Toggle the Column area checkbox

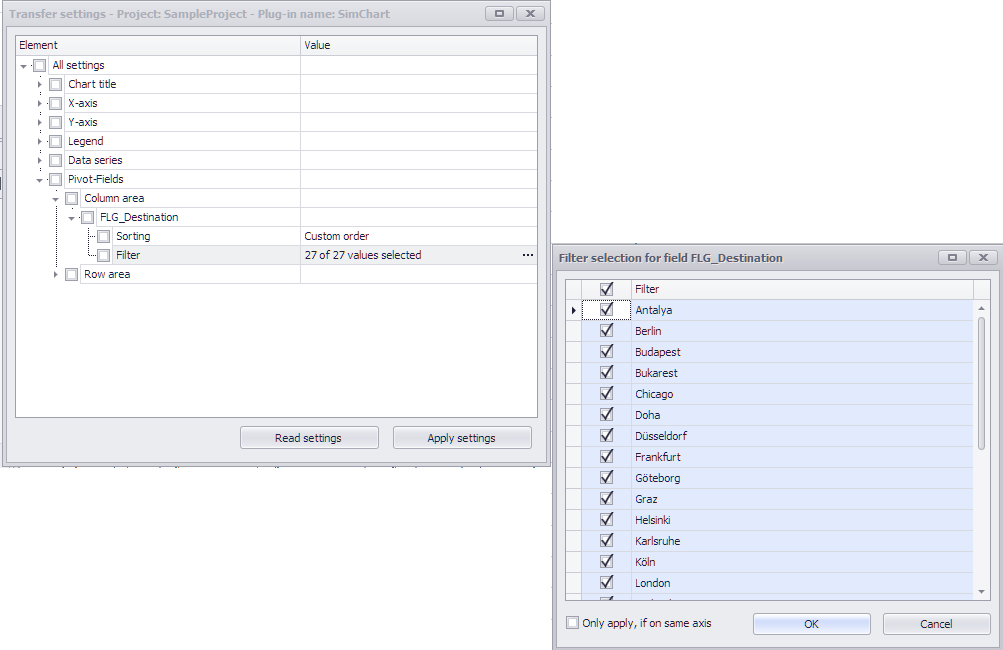click(x=72, y=198)
